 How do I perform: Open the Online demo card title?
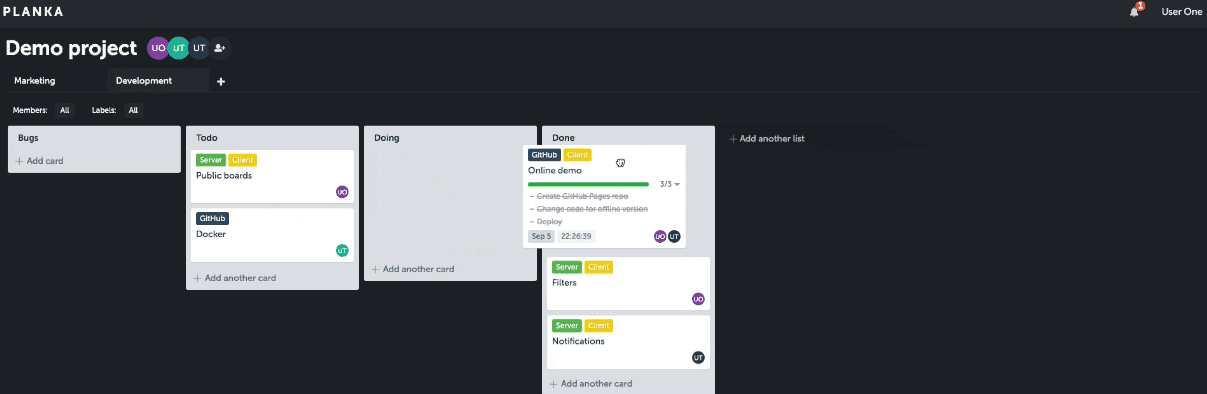[x=554, y=171]
